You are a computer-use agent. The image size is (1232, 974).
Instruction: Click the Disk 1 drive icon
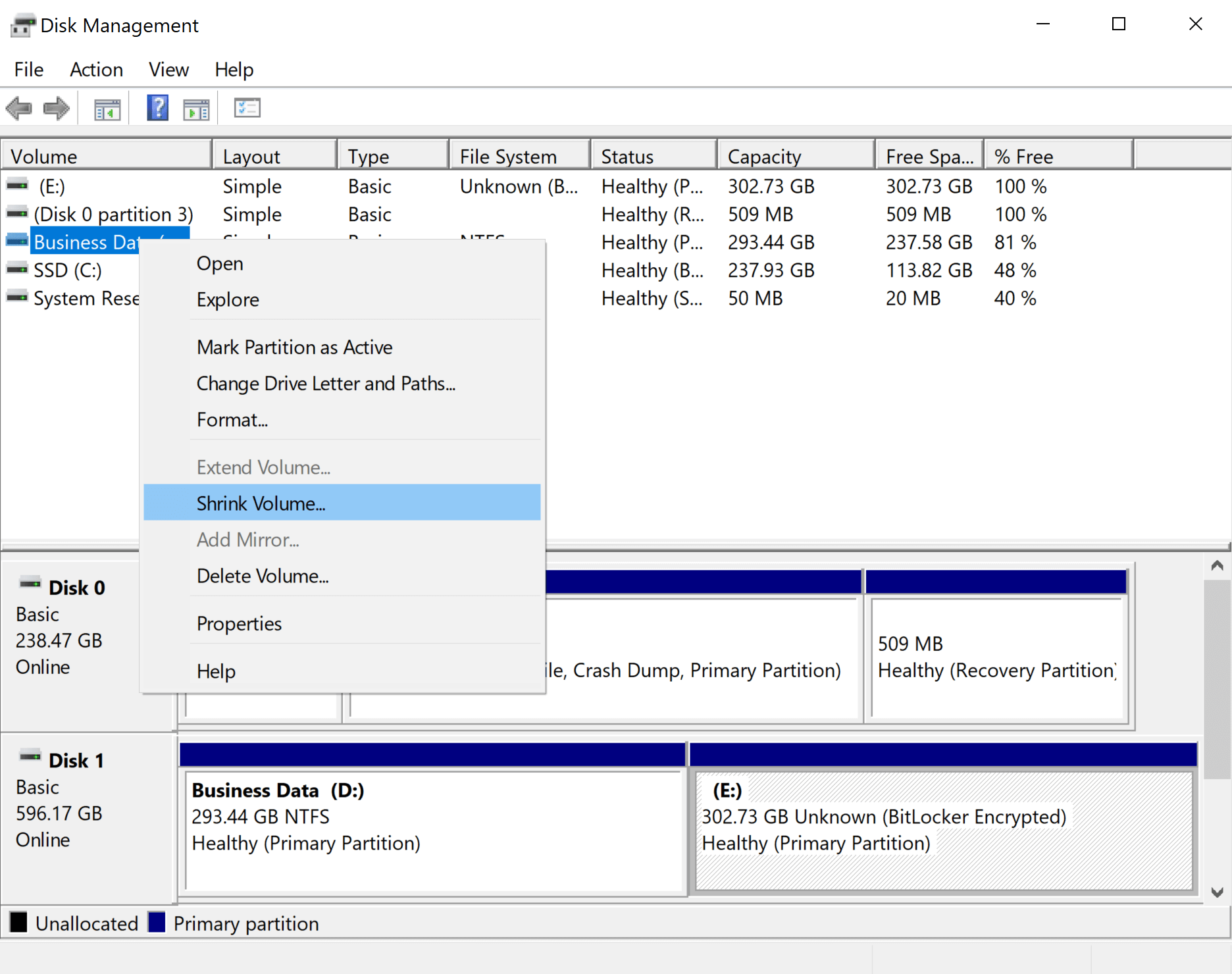pos(29,756)
